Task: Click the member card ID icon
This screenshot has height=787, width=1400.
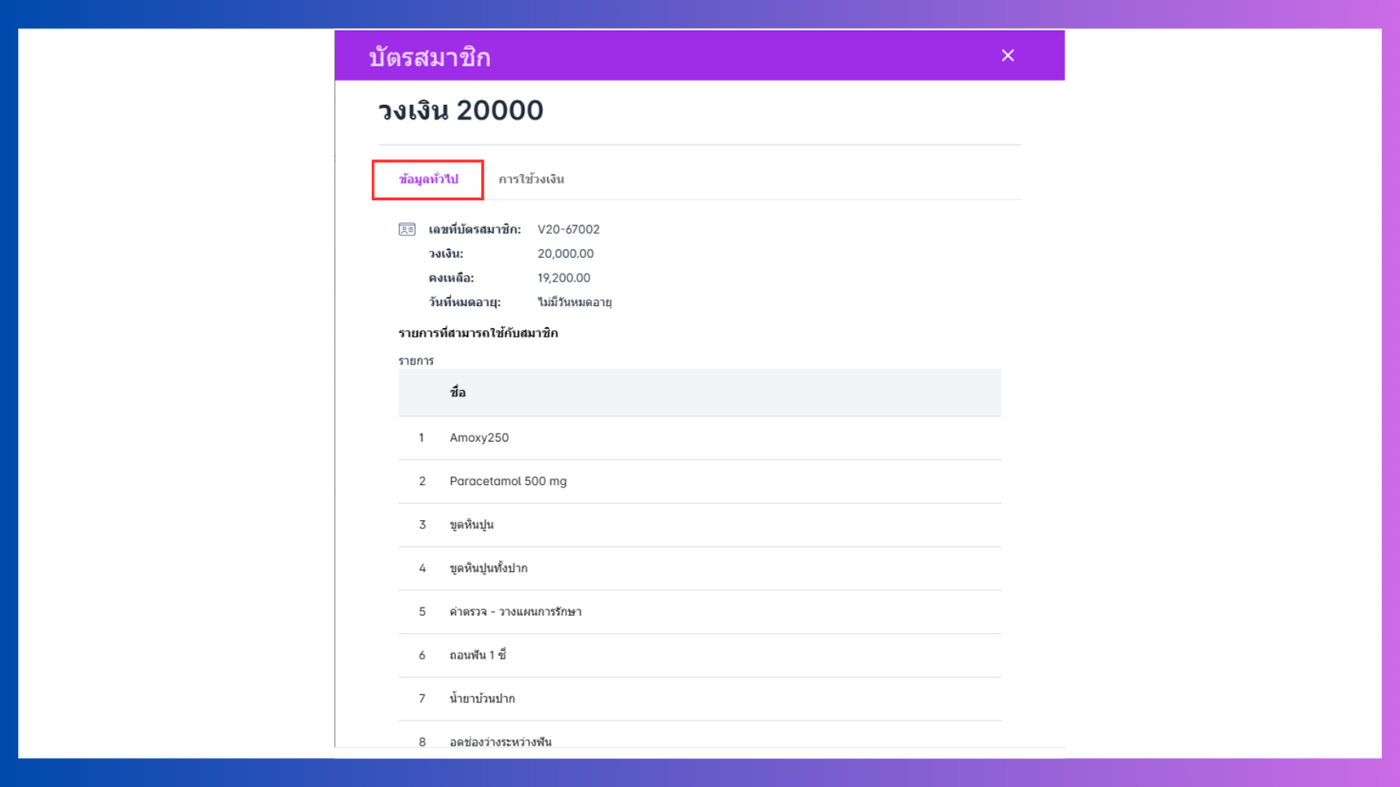Action: 407,230
